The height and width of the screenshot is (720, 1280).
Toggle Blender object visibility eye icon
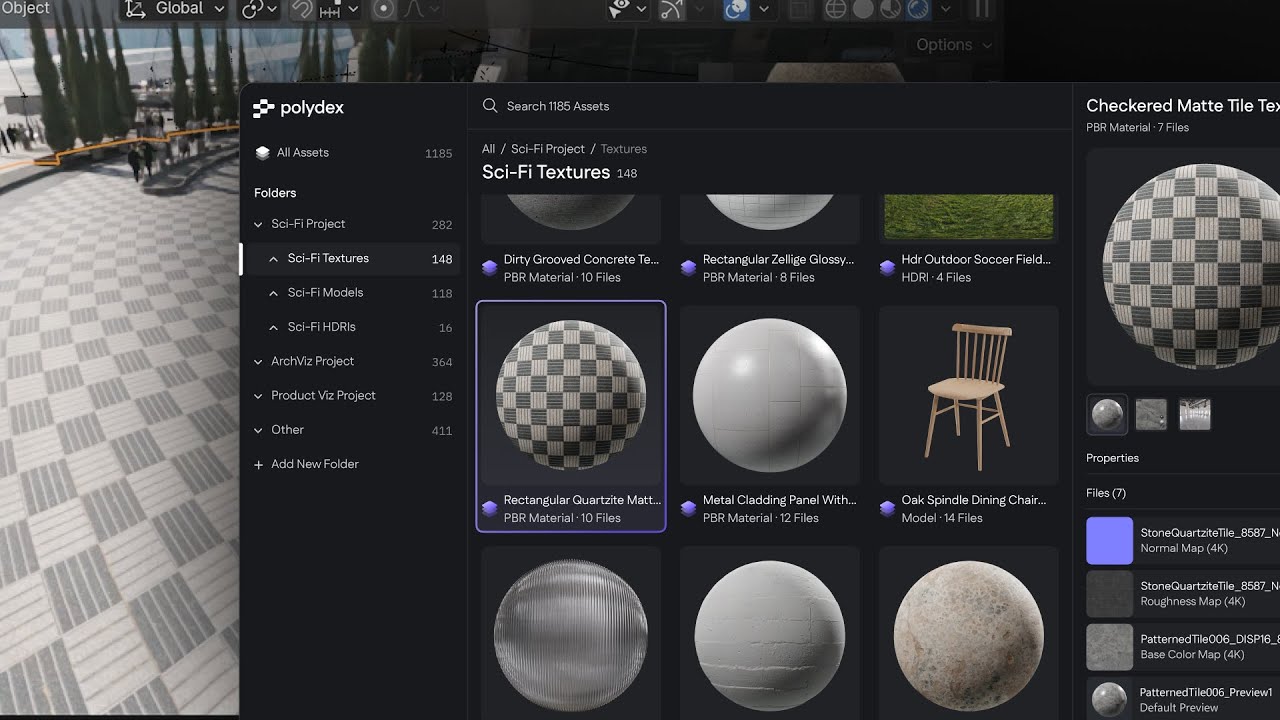coord(620,9)
